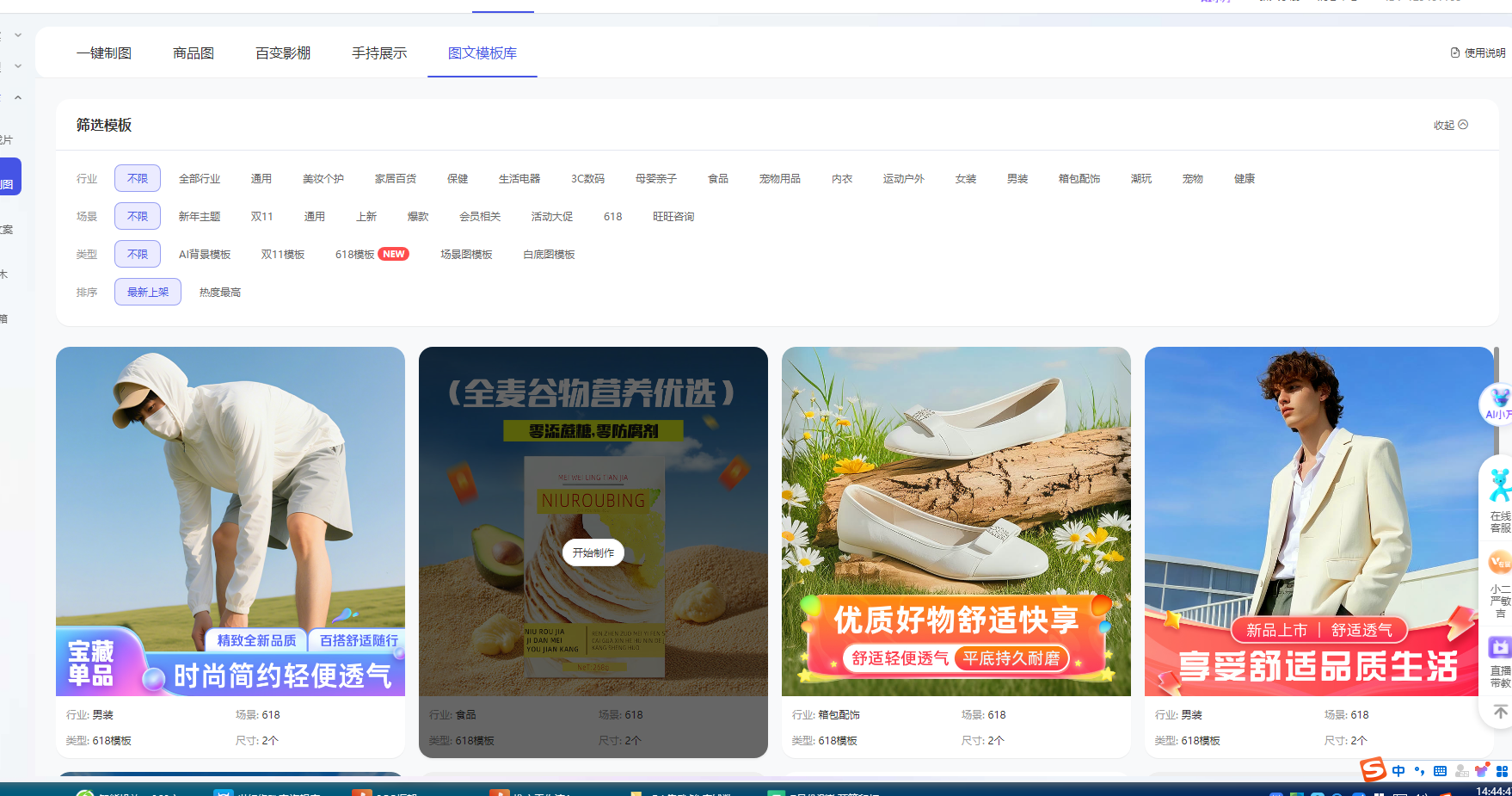Click the Sogou input method S icon
This screenshot has width=1512, height=796.
pos(1373,769)
